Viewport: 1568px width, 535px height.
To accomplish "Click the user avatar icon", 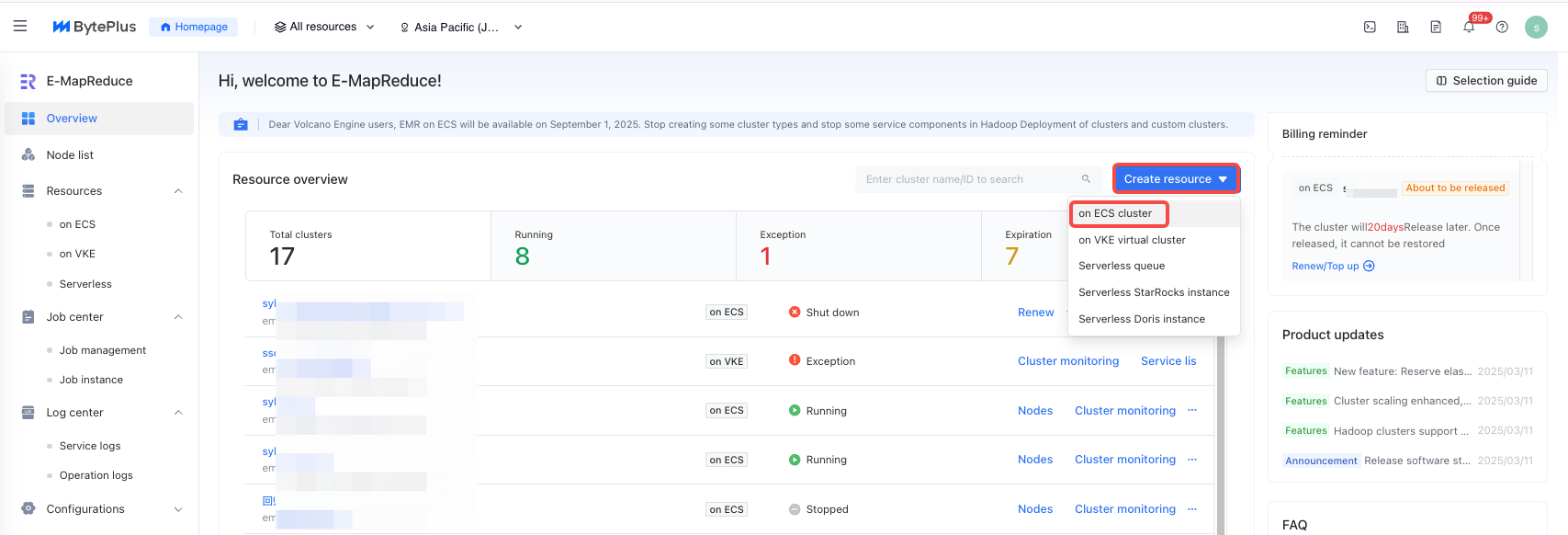I will point(1536,28).
